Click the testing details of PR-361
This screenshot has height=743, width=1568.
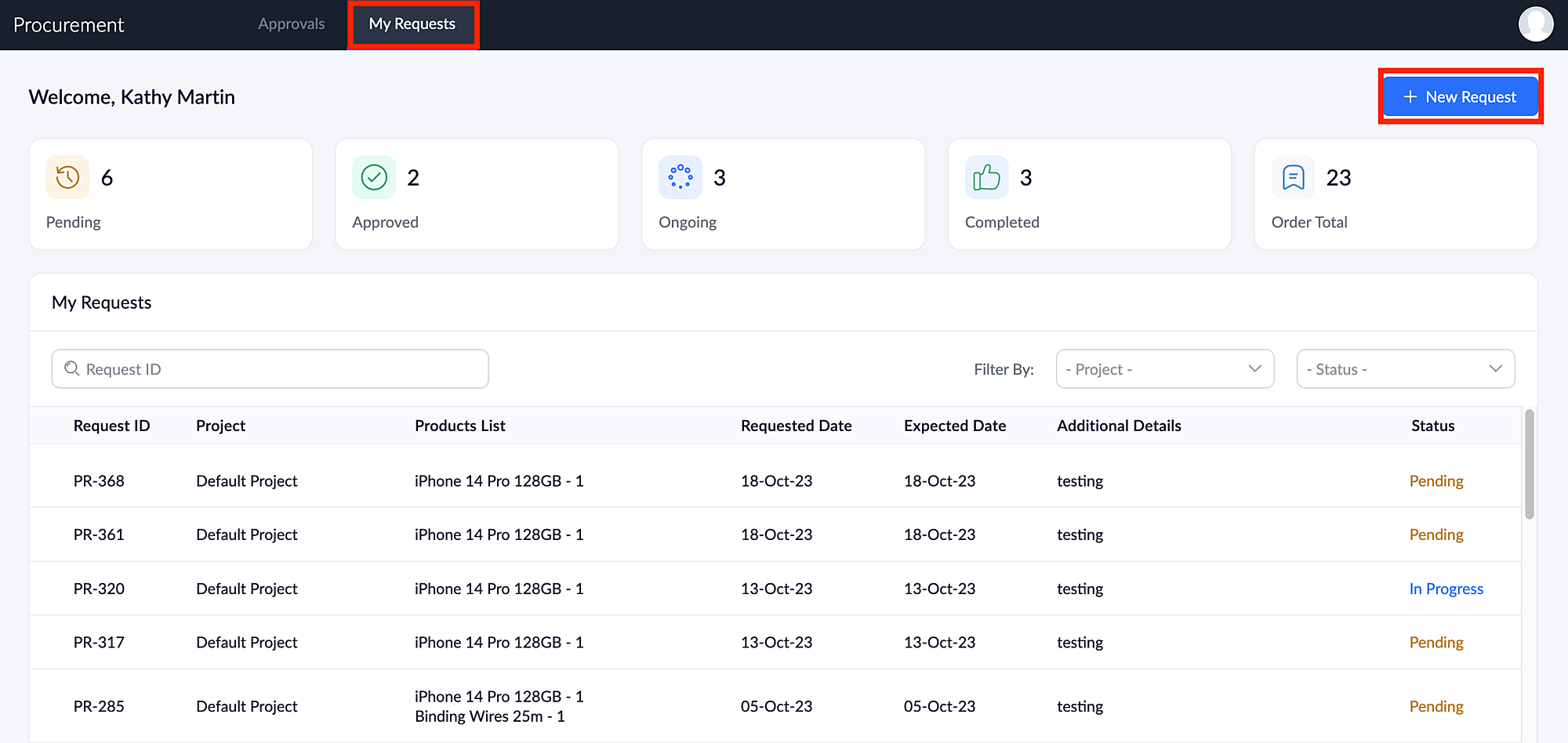click(x=1080, y=535)
